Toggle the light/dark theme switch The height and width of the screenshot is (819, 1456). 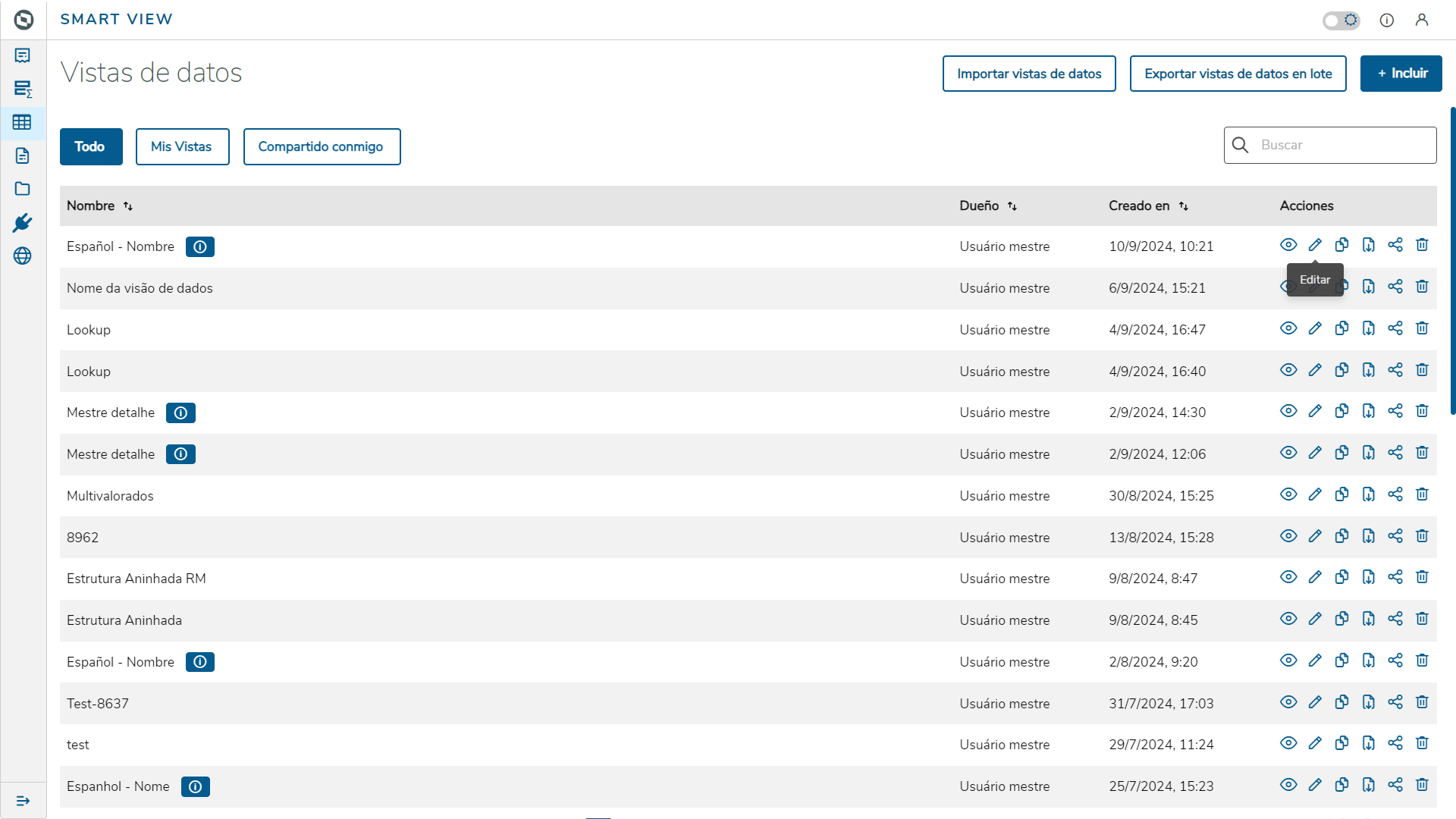tap(1341, 20)
